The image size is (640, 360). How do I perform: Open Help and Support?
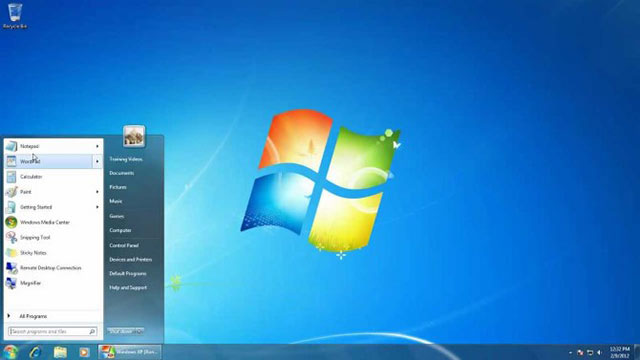pos(128,288)
